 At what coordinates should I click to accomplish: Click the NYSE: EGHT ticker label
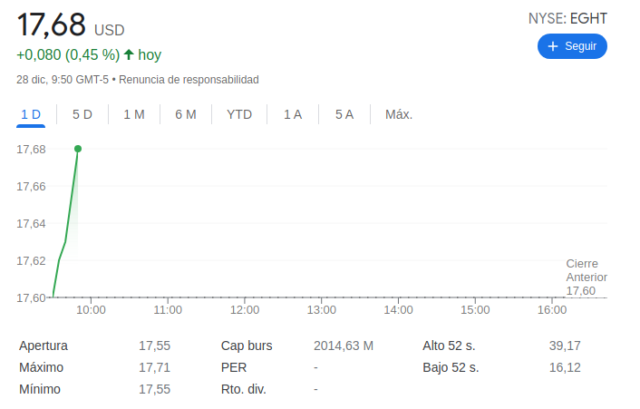(567, 18)
